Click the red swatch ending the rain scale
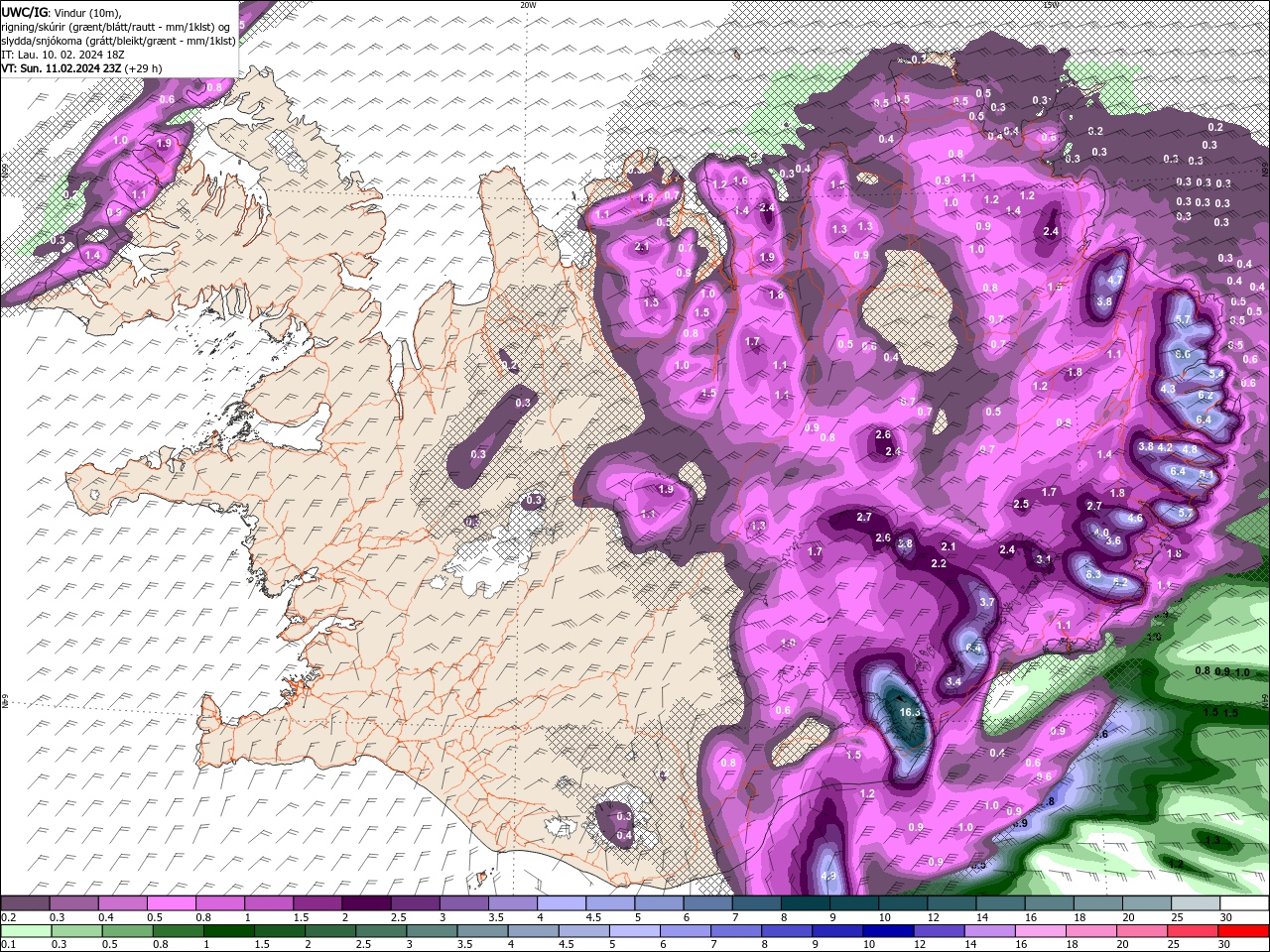This screenshot has height=952, width=1270. (1244, 931)
